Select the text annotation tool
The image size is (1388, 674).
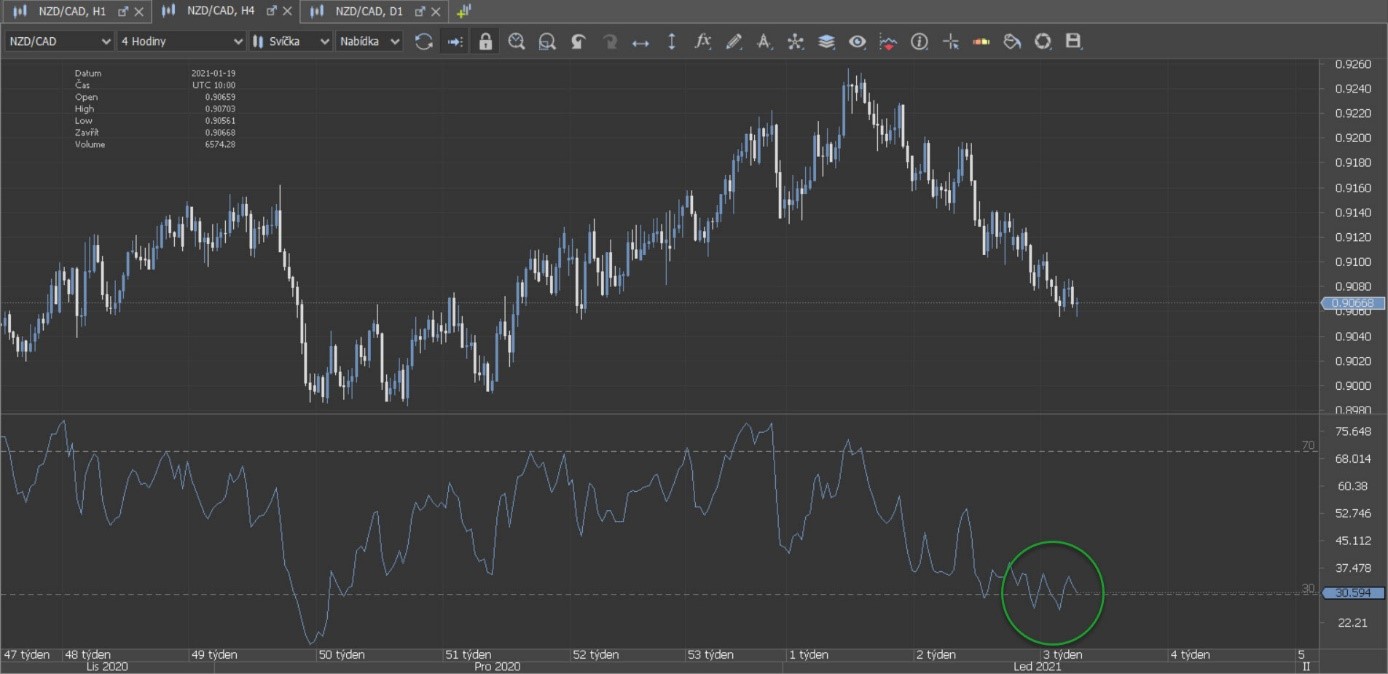tap(764, 42)
